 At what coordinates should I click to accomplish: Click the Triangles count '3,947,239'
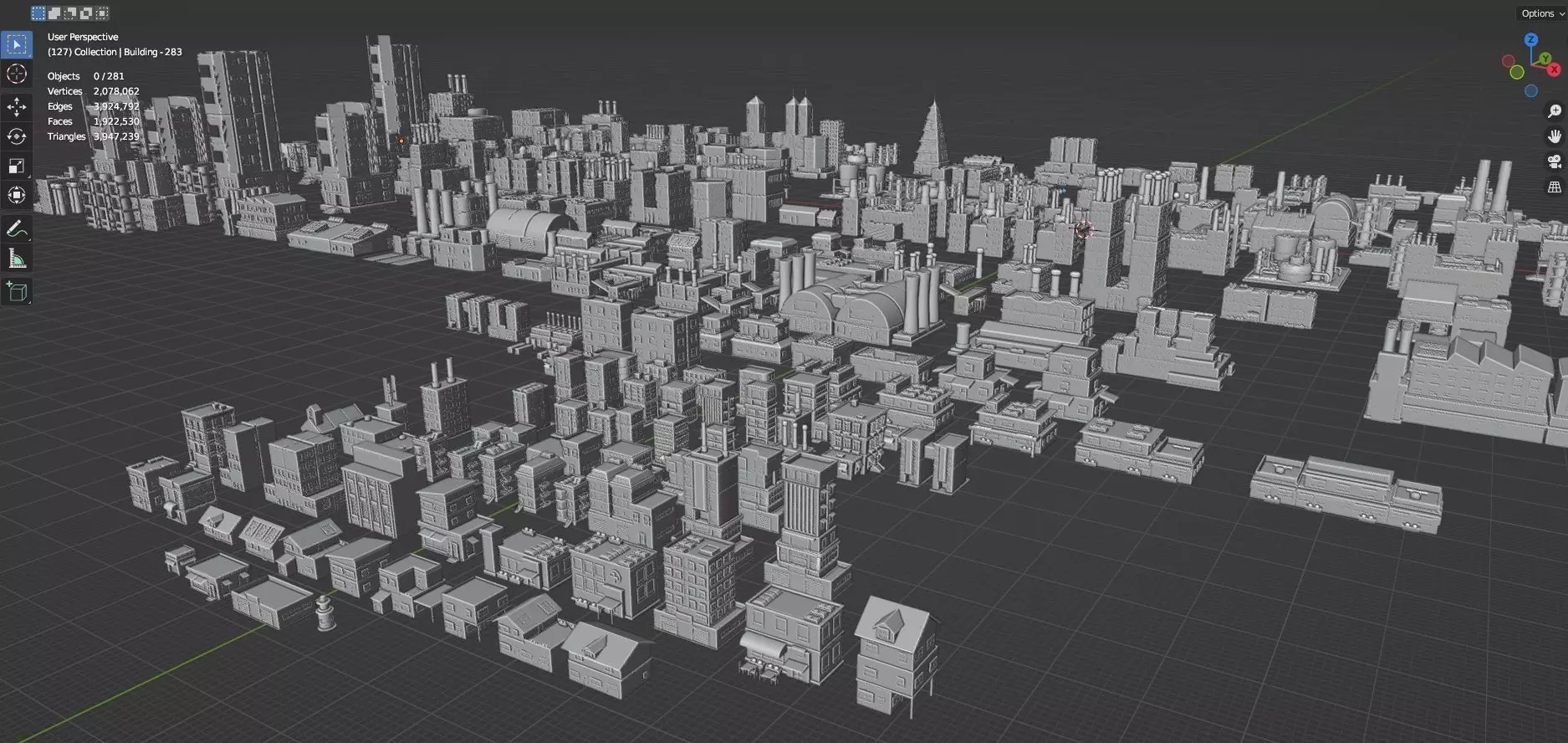pyautogui.click(x=116, y=136)
